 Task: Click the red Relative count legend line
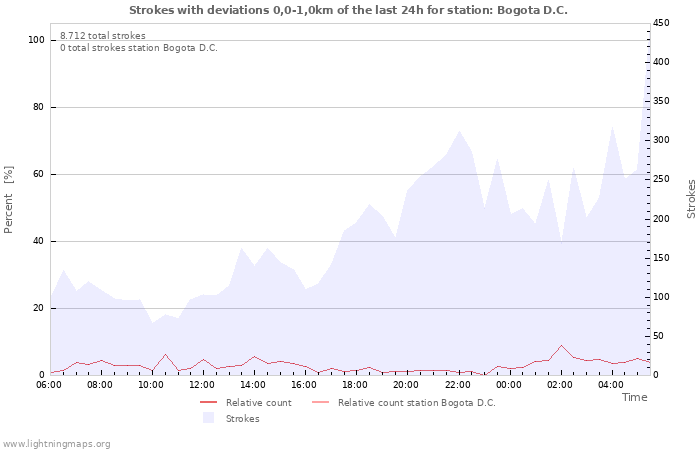[209, 403]
